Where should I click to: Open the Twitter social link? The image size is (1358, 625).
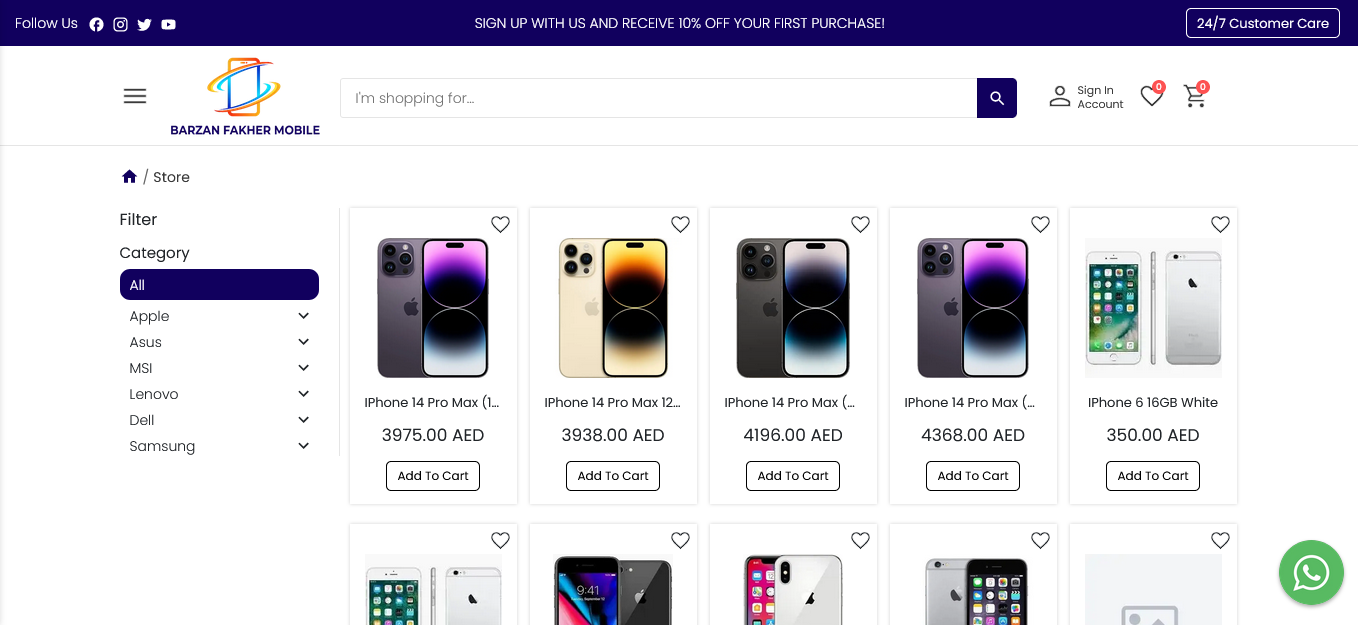click(x=144, y=24)
